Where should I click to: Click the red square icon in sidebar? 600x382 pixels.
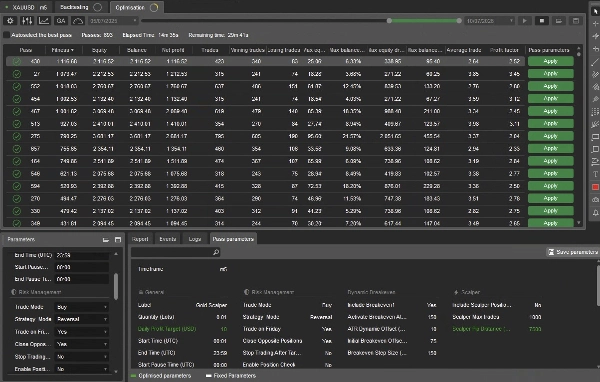pos(595,187)
